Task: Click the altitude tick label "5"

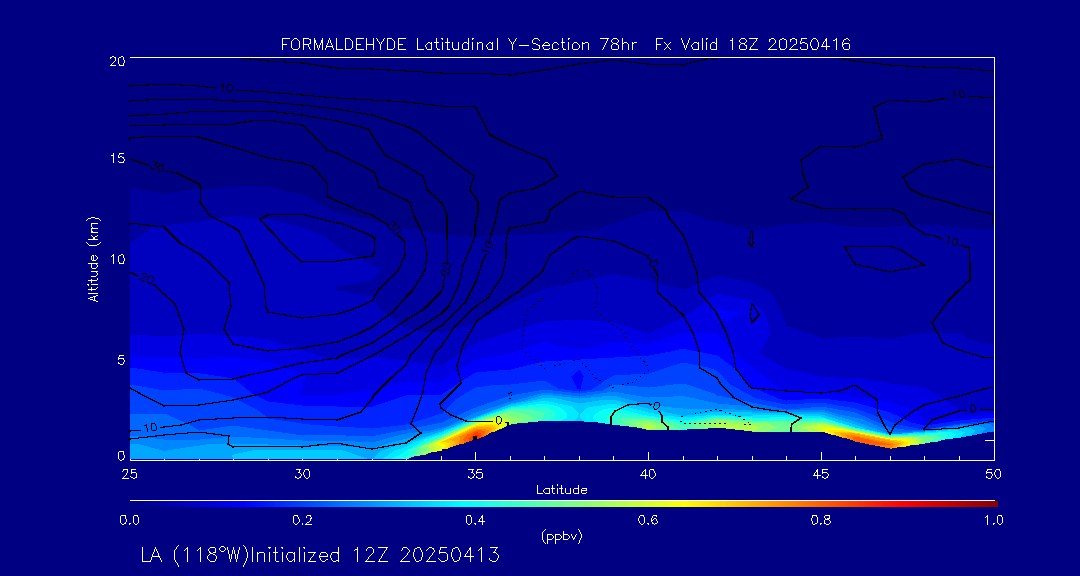Action: (x=120, y=359)
